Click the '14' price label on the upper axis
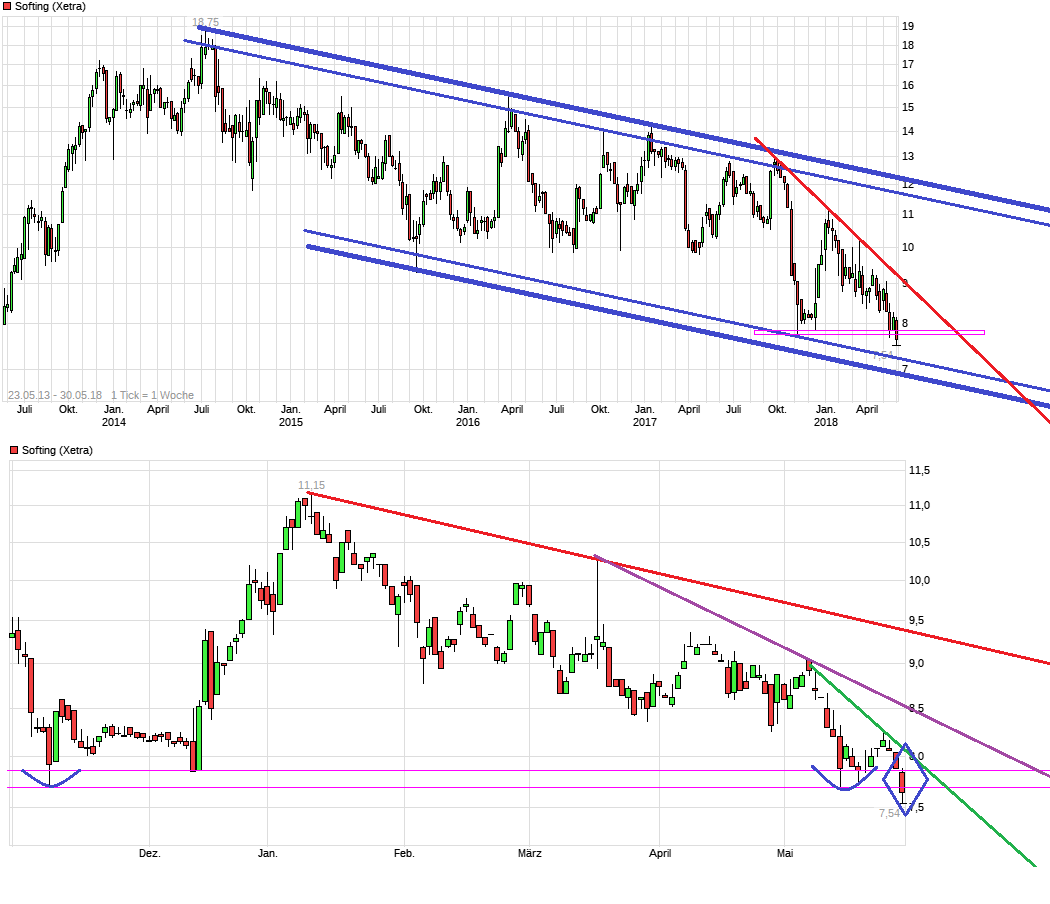The image size is (1050, 904). [908, 131]
